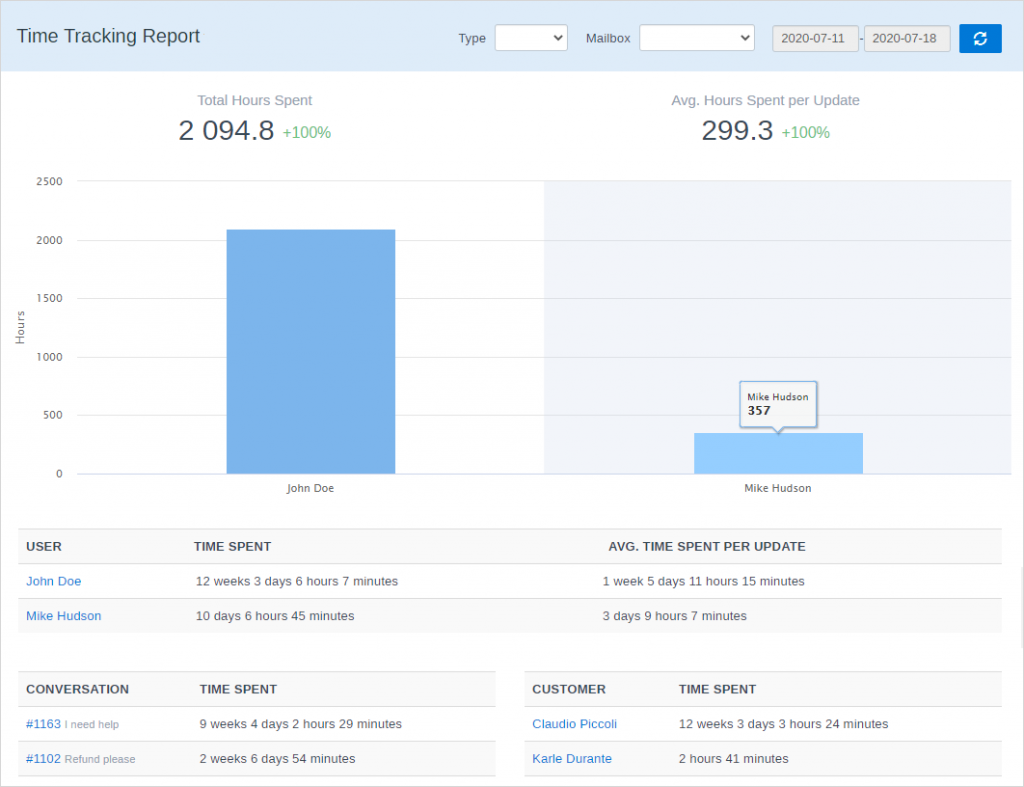Click the Mike Hudson 357 tooltip
Screen dimensions: 1024x787
pos(778,403)
